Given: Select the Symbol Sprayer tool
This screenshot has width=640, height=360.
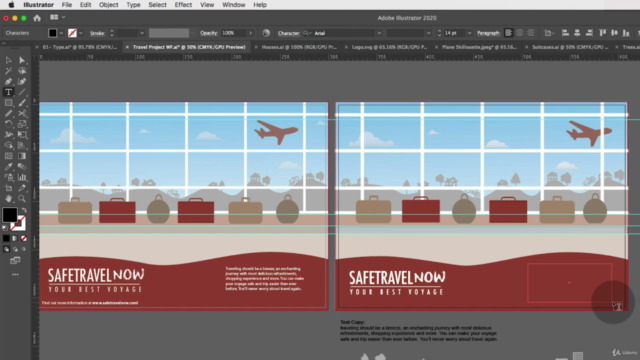Looking at the screenshot, I should click(9, 177).
